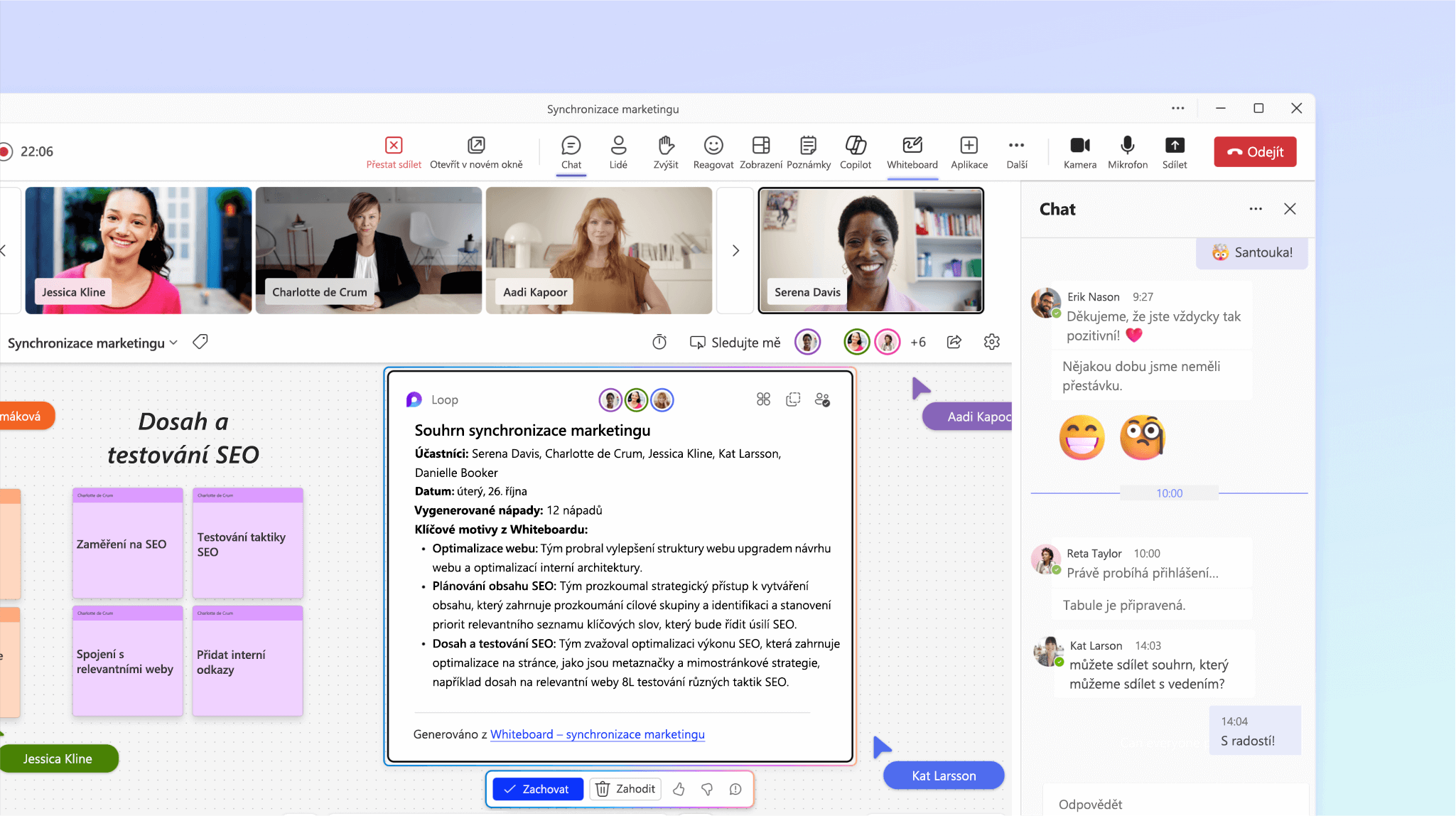Viewport: 1456px width, 816px height.
Task: Click the Whiteboard synchronizace marketingu link
Action: [596, 734]
